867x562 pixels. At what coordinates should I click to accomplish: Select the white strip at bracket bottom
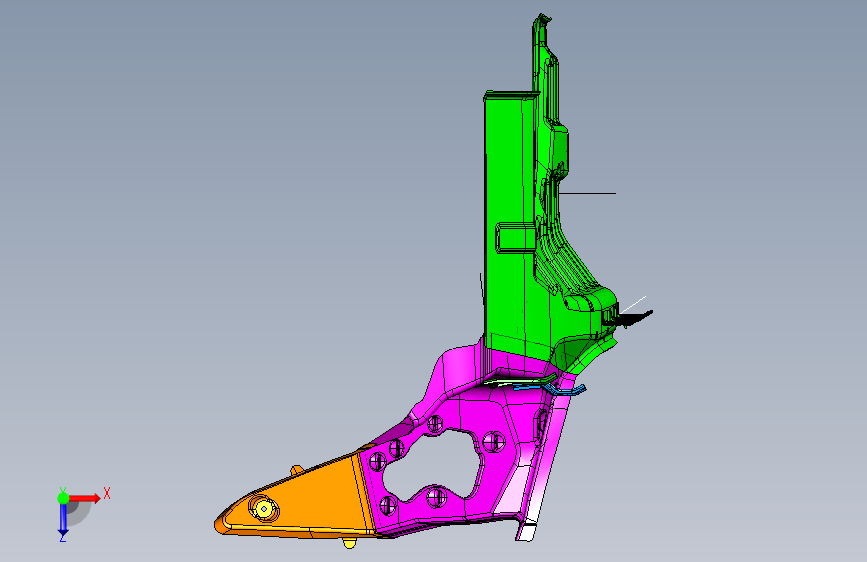pyautogui.click(x=526, y=530)
